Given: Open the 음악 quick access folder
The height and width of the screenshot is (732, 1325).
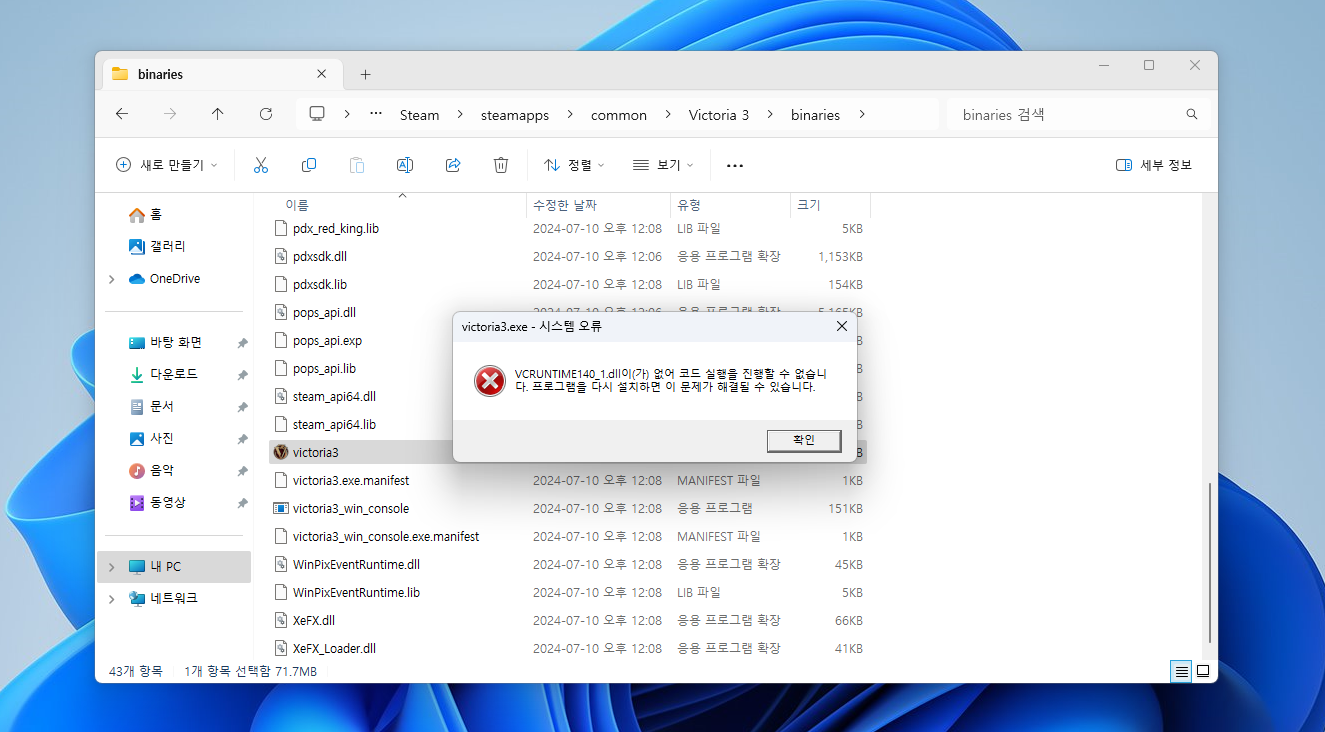Looking at the screenshot, I should pos(151,471).
